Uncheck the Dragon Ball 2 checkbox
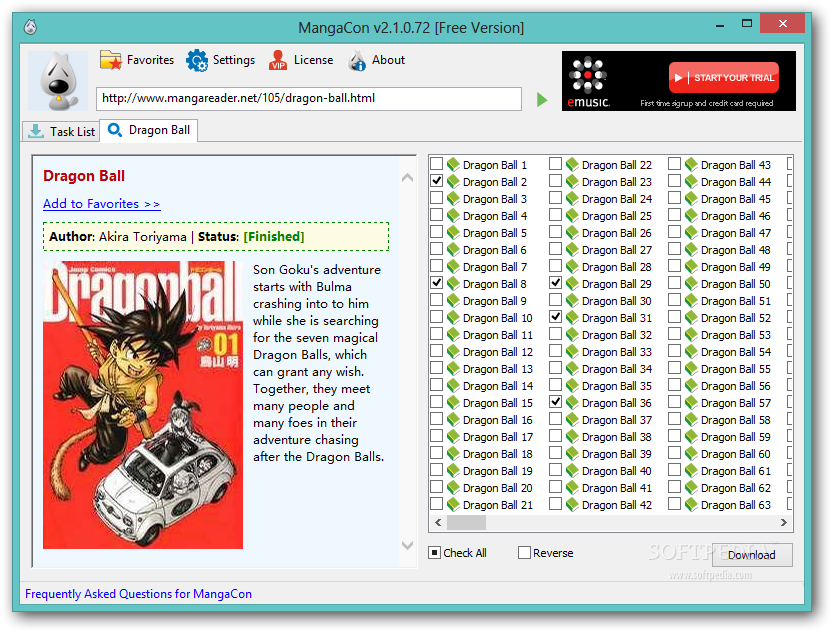 point(436,180)
